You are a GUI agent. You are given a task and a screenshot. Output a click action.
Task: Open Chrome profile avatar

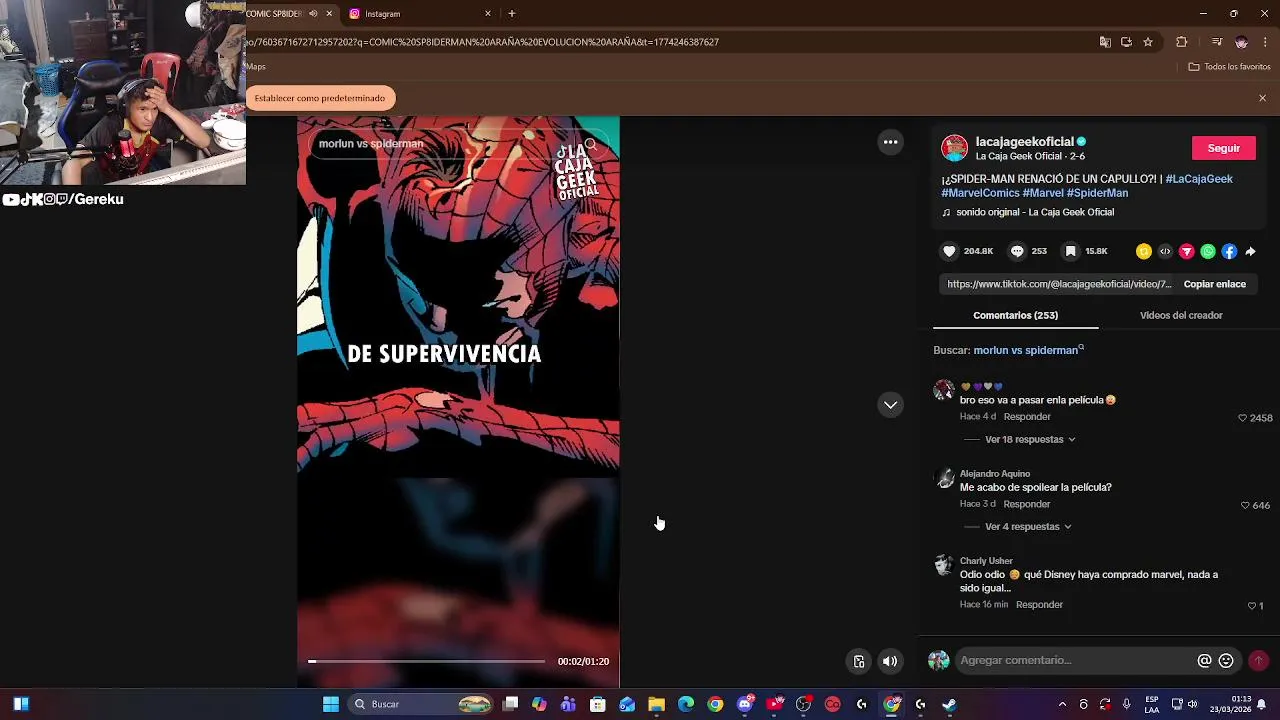tap(1241, 42)
